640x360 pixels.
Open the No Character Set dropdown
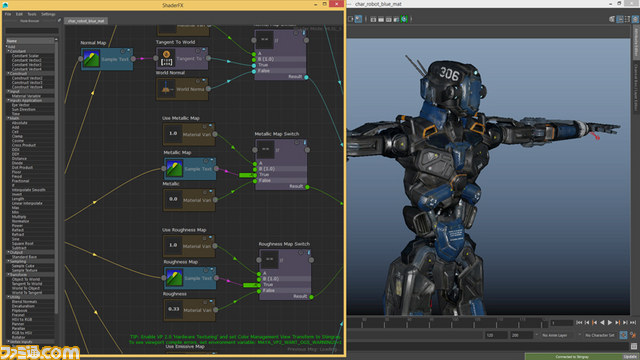coord(600,335)
